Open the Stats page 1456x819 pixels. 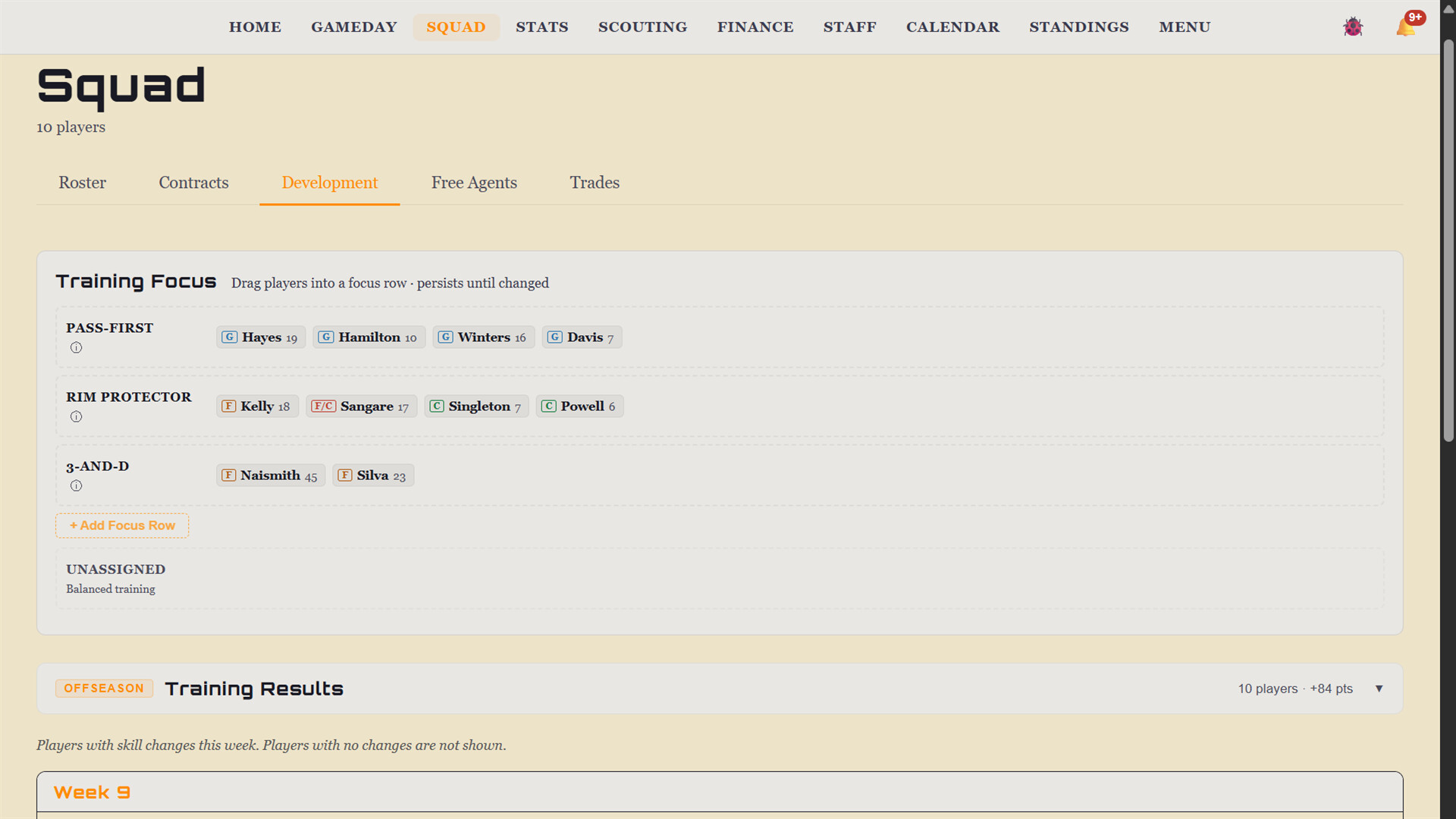pos(541,27)
